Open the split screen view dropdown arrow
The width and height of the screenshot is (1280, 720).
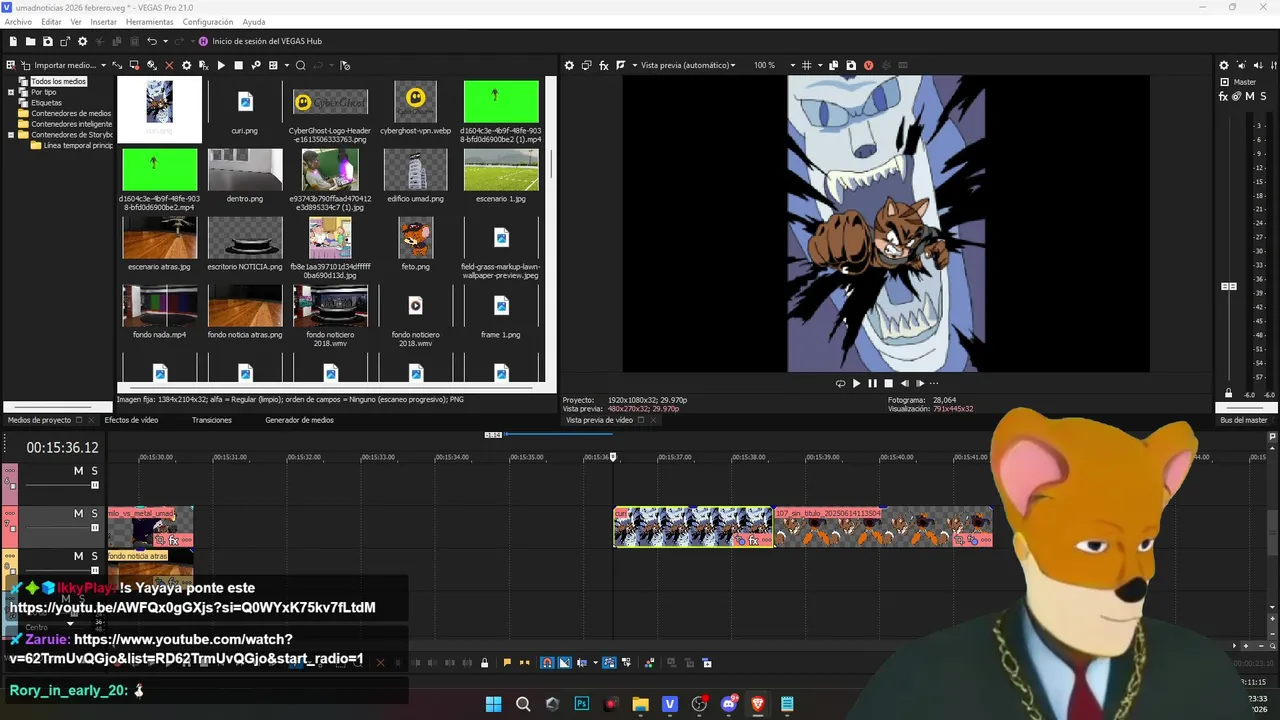point(634,65)
